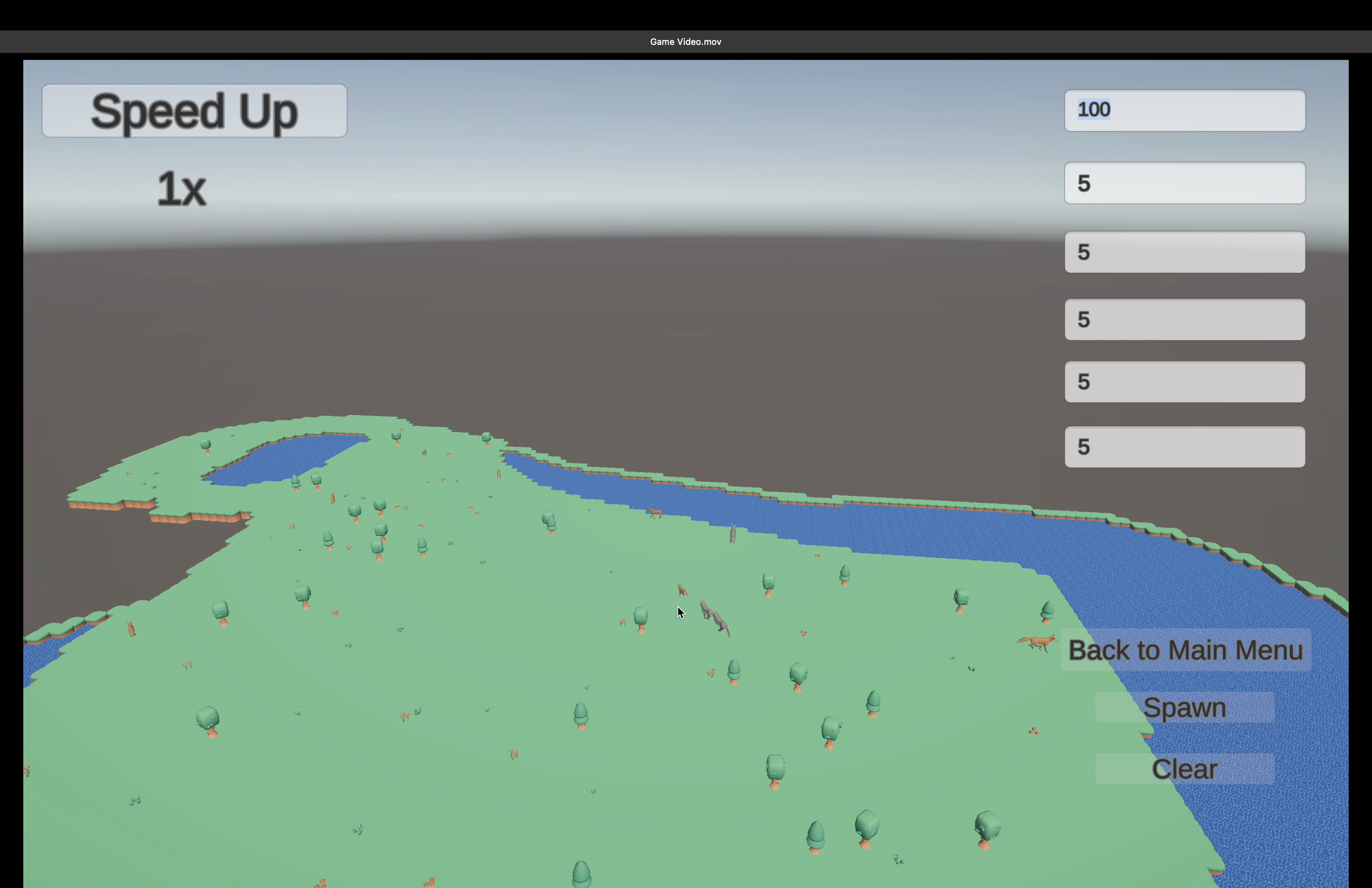Click the Game Video.mov window title
The height and width of the screenshot is (888, 1372).
(x=686, y=41)
